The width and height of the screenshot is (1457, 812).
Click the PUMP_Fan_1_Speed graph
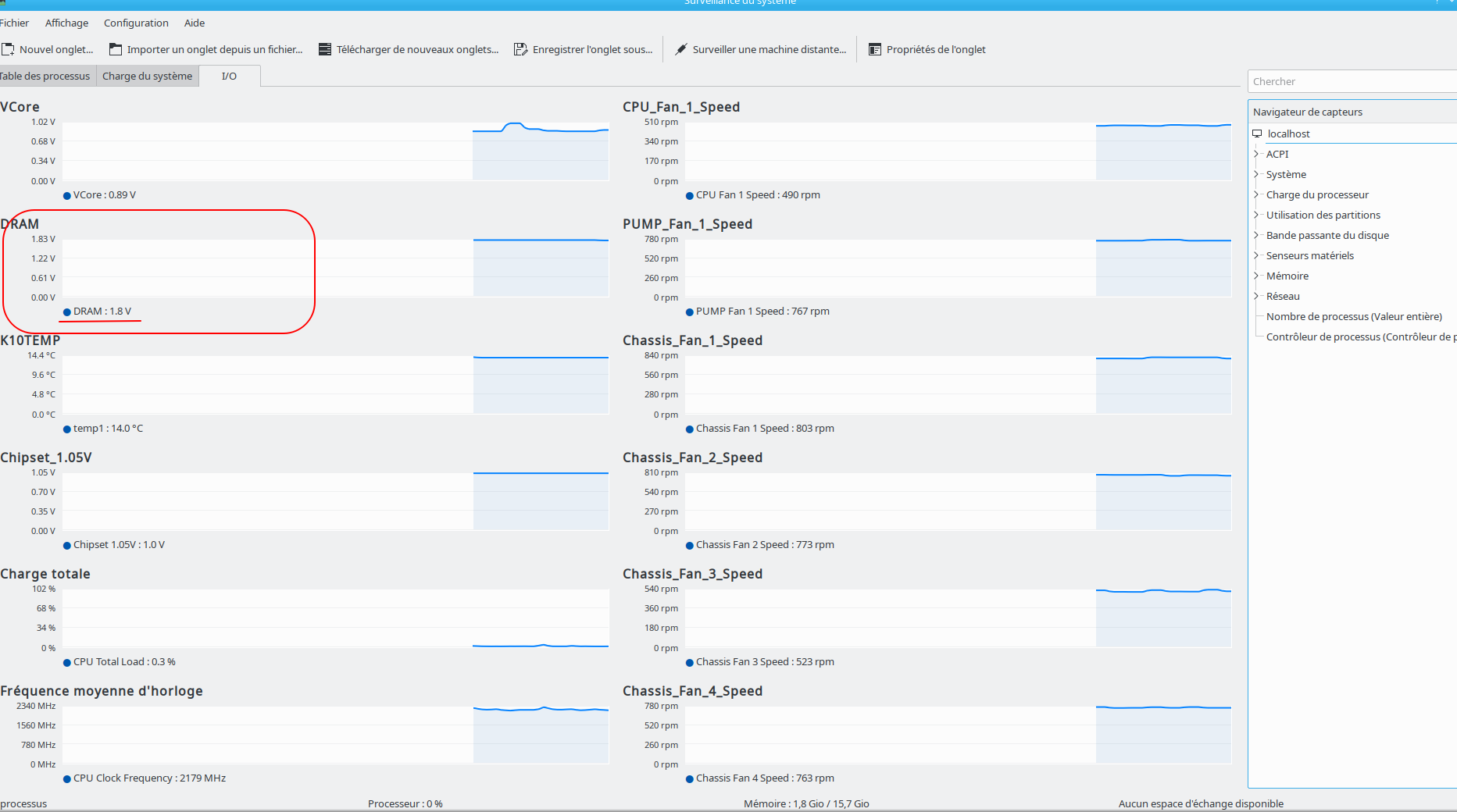958,268
